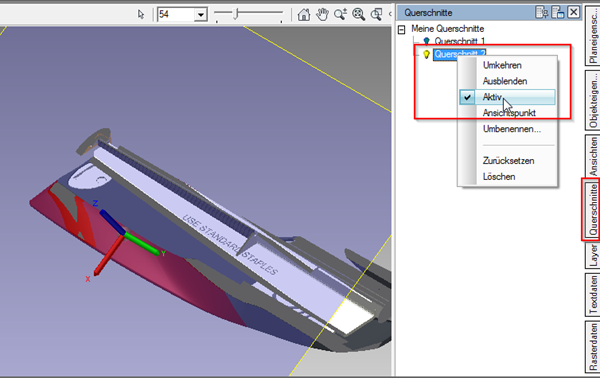
Task: Choose Löschen from the context menu
Action: pos(499,177)
